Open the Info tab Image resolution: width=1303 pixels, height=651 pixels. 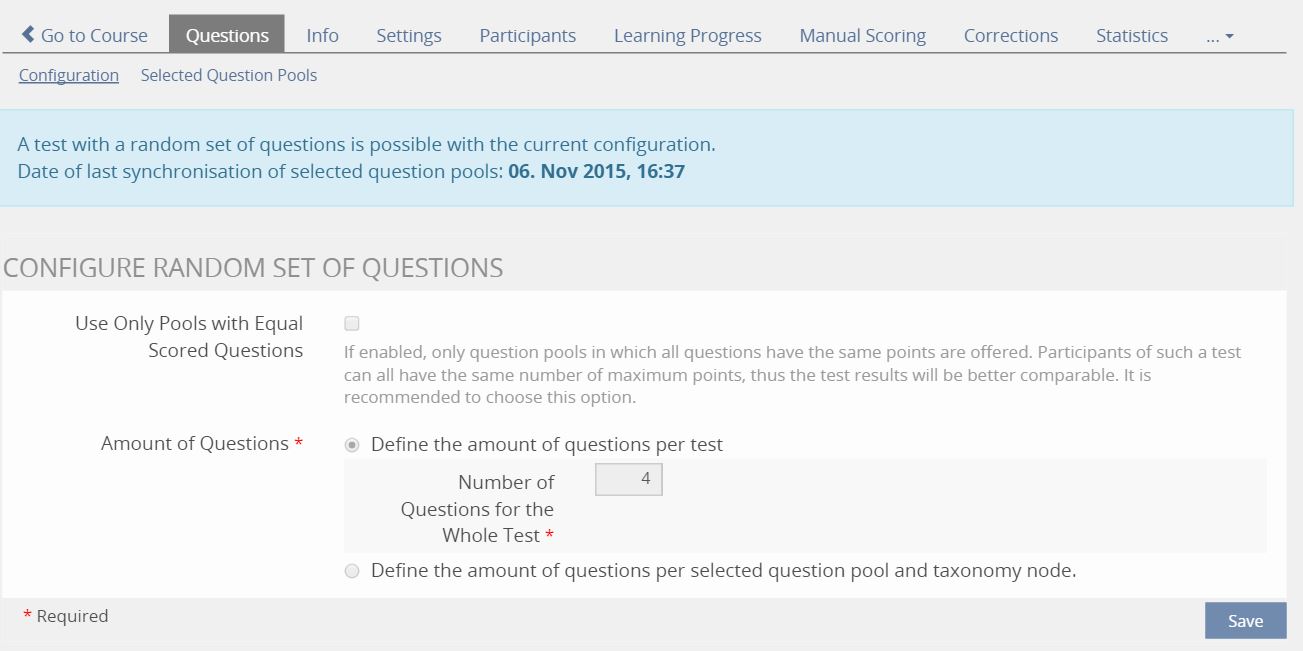click(322, 35)
